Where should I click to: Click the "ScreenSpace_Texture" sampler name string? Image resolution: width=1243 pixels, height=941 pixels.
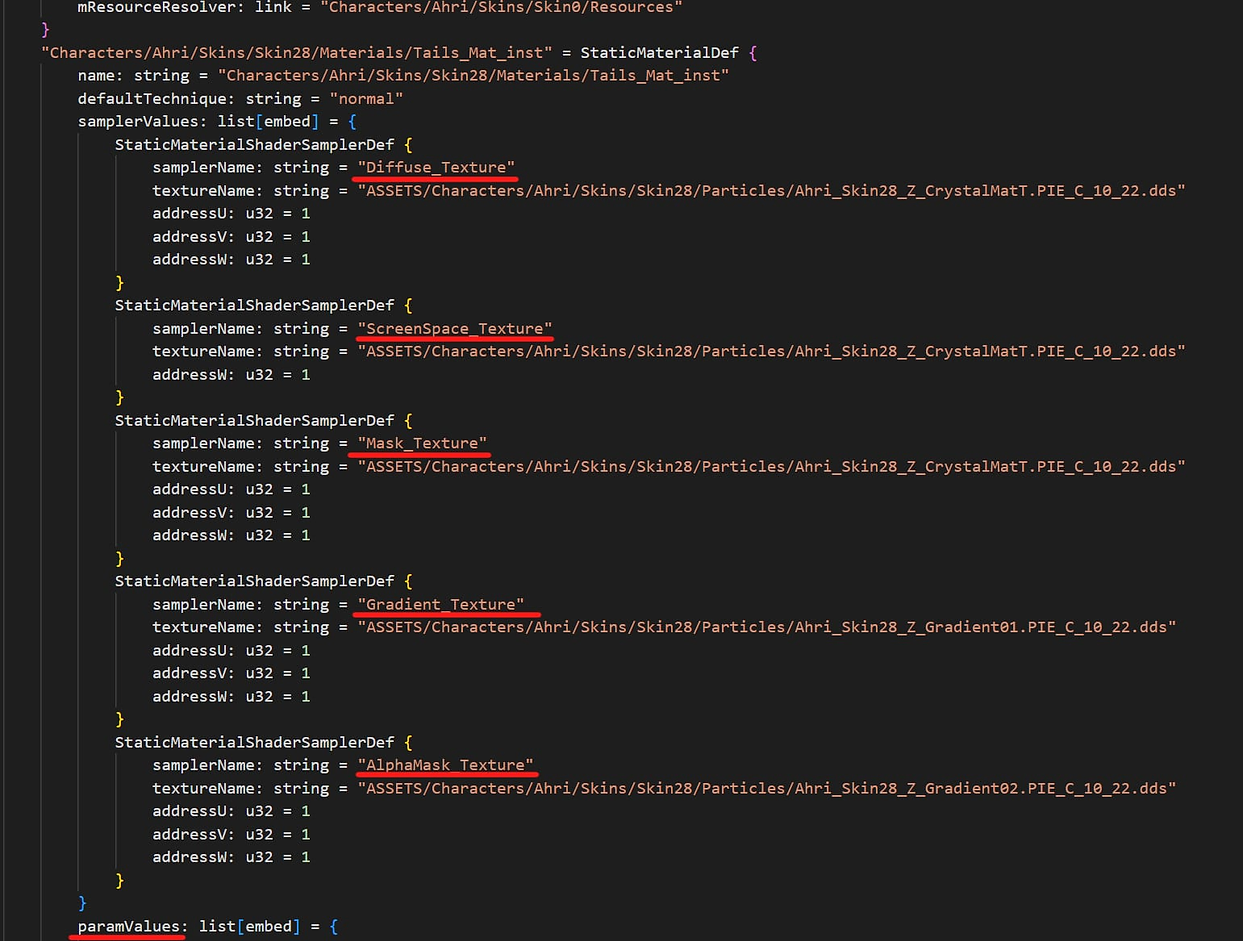coord(455,328)
